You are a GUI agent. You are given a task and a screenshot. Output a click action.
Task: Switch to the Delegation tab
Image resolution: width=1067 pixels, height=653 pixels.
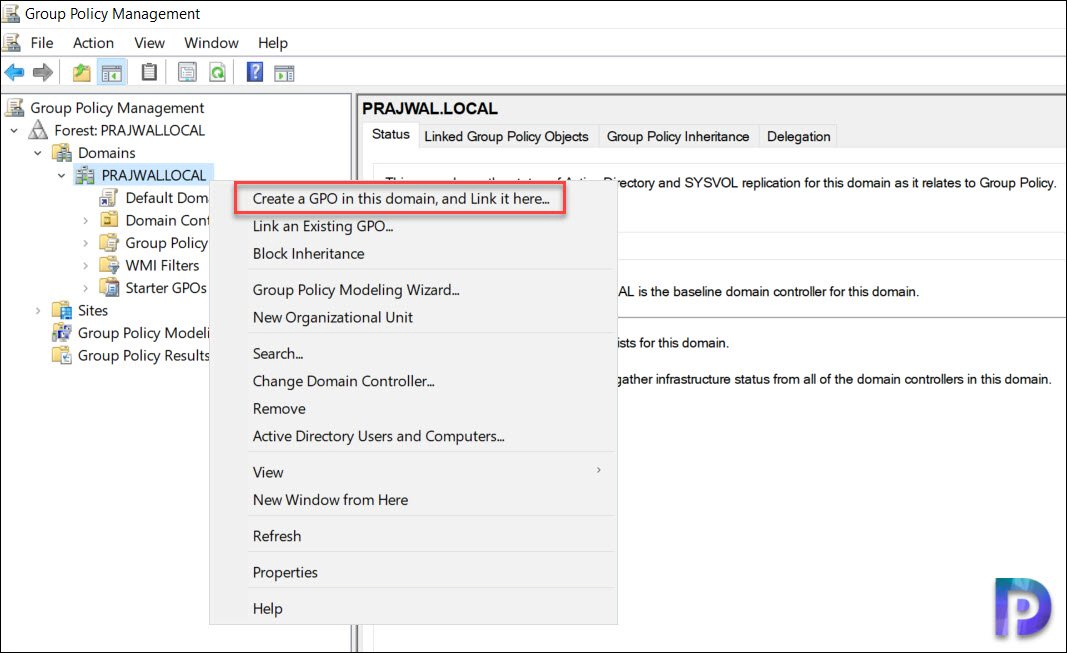click(x=798, y=136)
